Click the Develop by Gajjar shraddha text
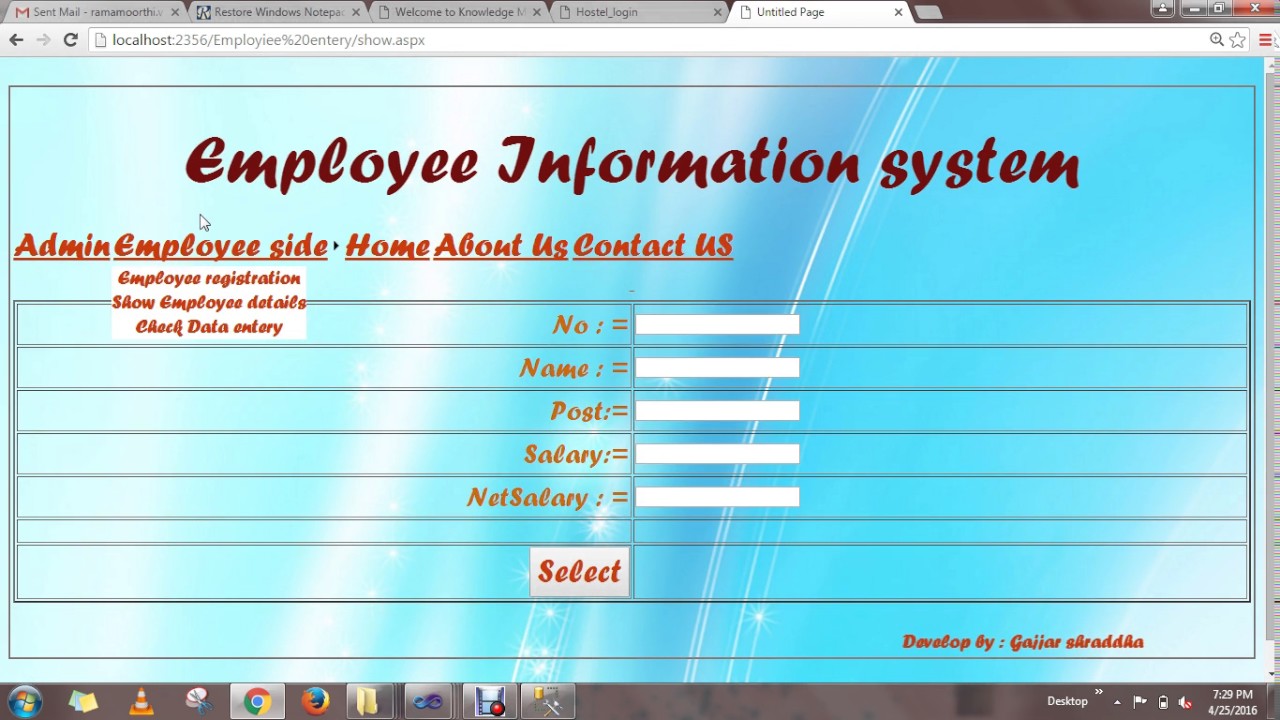 tap(1023, 642)
